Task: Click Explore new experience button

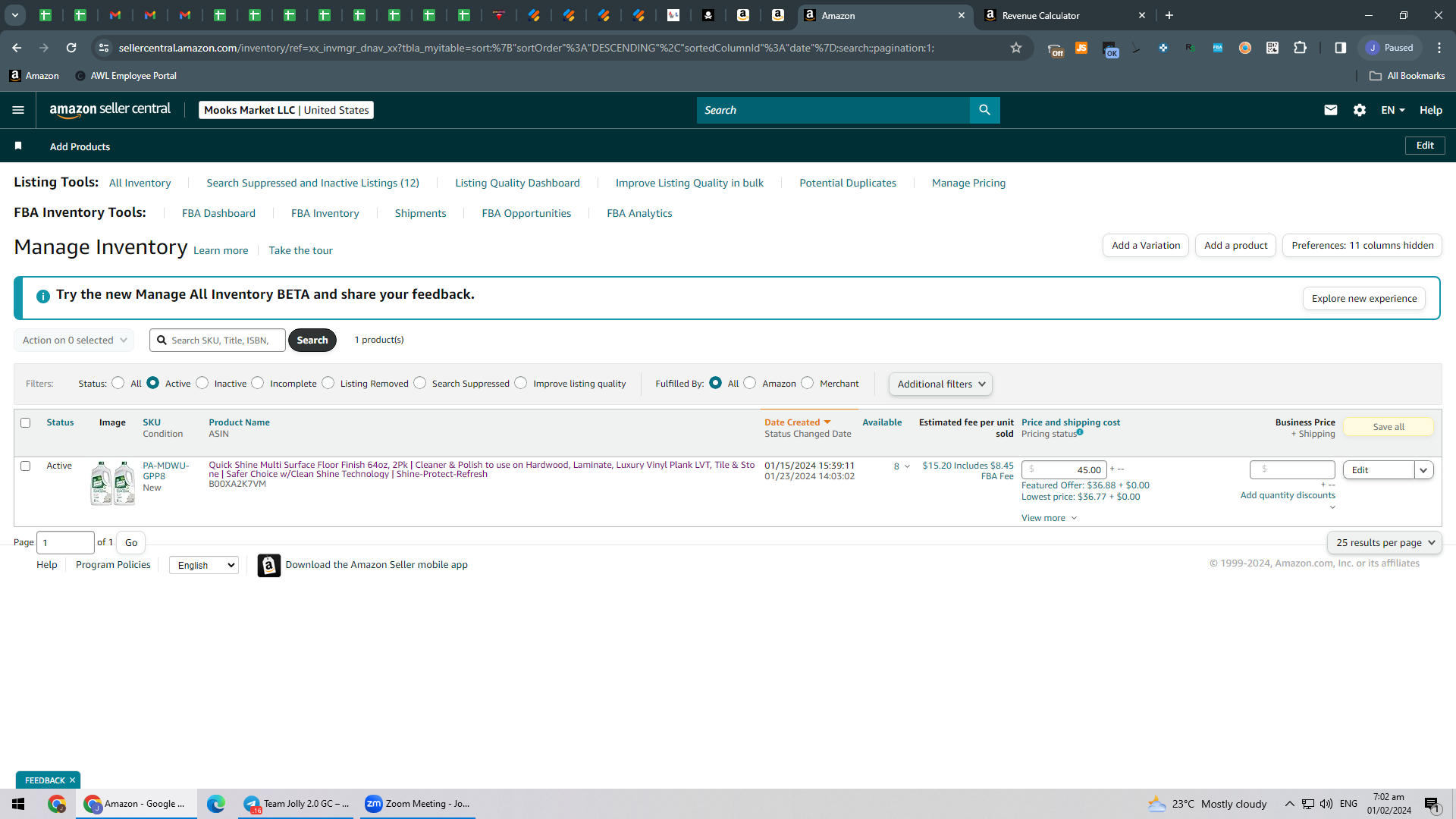Action: 1364,299
